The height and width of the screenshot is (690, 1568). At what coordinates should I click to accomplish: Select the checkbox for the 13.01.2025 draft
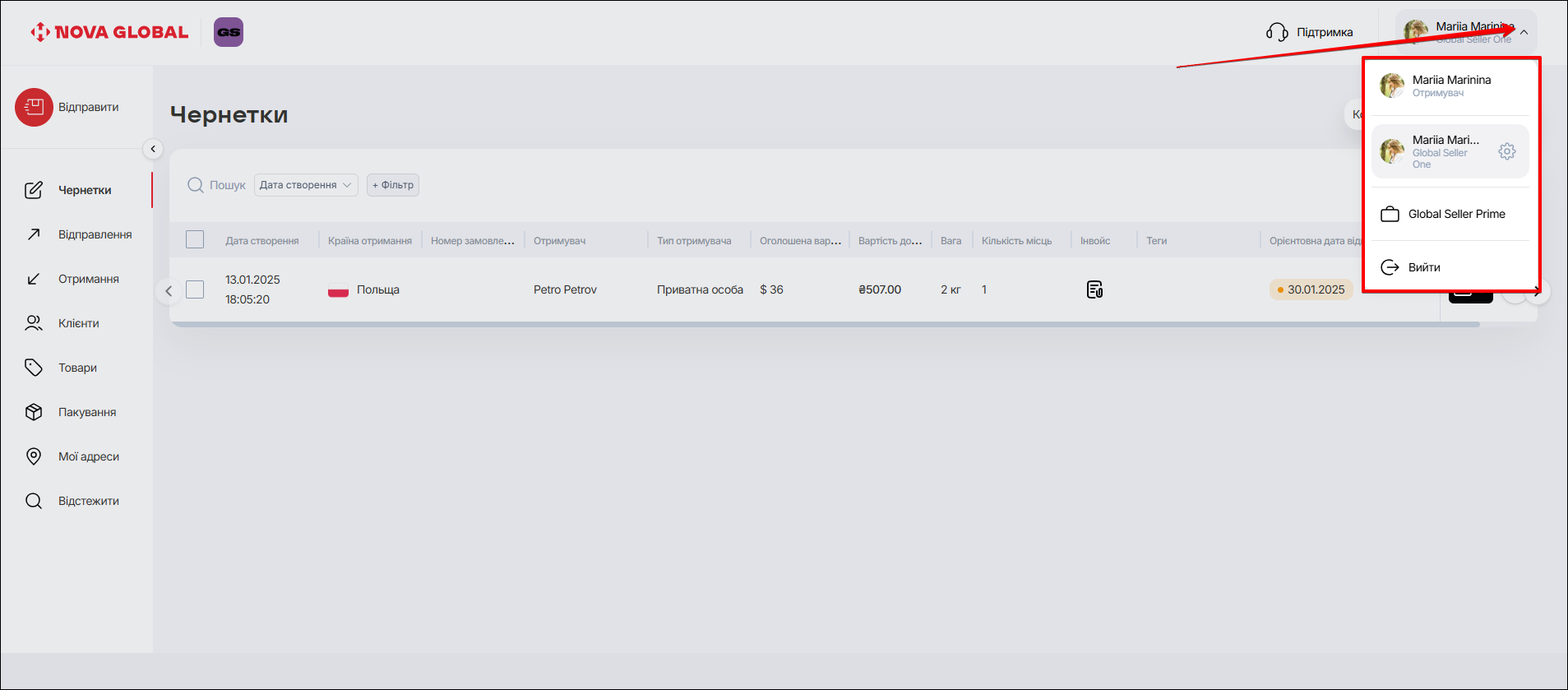click(195, 289)
